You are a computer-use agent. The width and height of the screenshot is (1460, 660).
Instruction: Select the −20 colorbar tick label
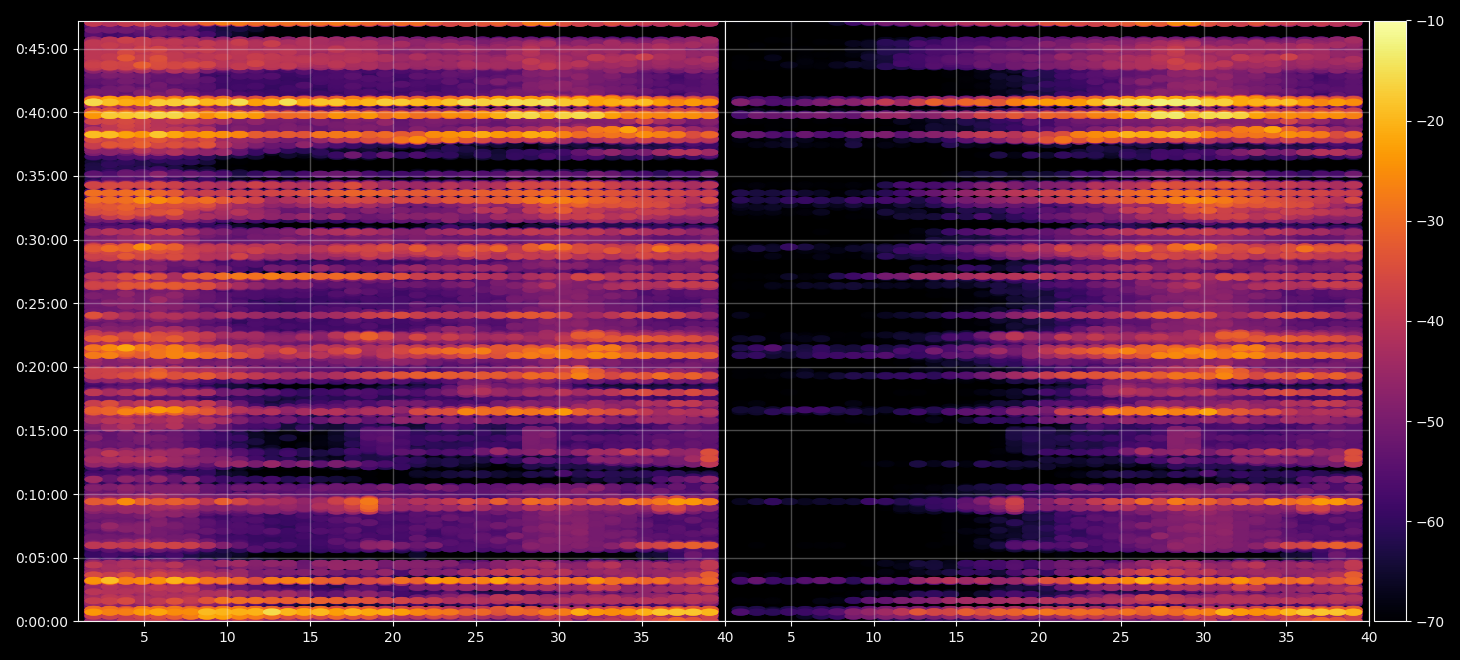(1430, 121)
